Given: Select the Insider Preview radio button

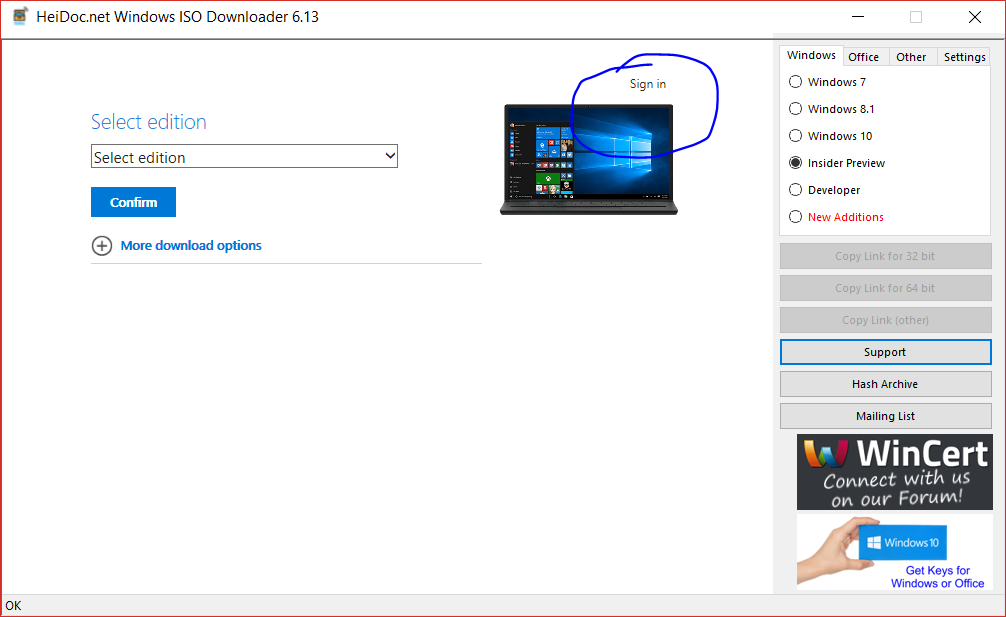Looking at the screenshot, I should click(x=795, y=162).
